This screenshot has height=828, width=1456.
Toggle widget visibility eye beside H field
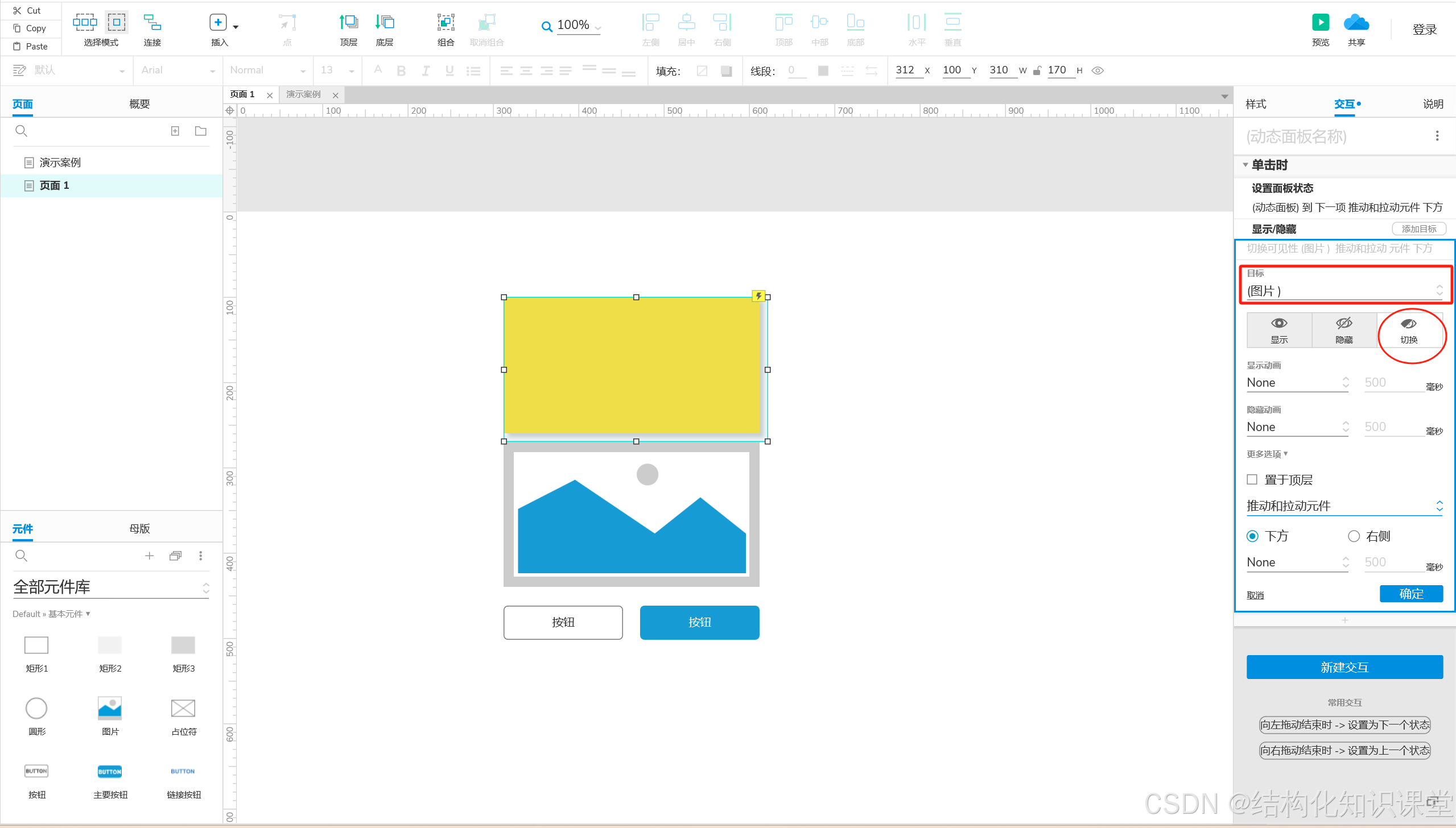coord(1098,71)
